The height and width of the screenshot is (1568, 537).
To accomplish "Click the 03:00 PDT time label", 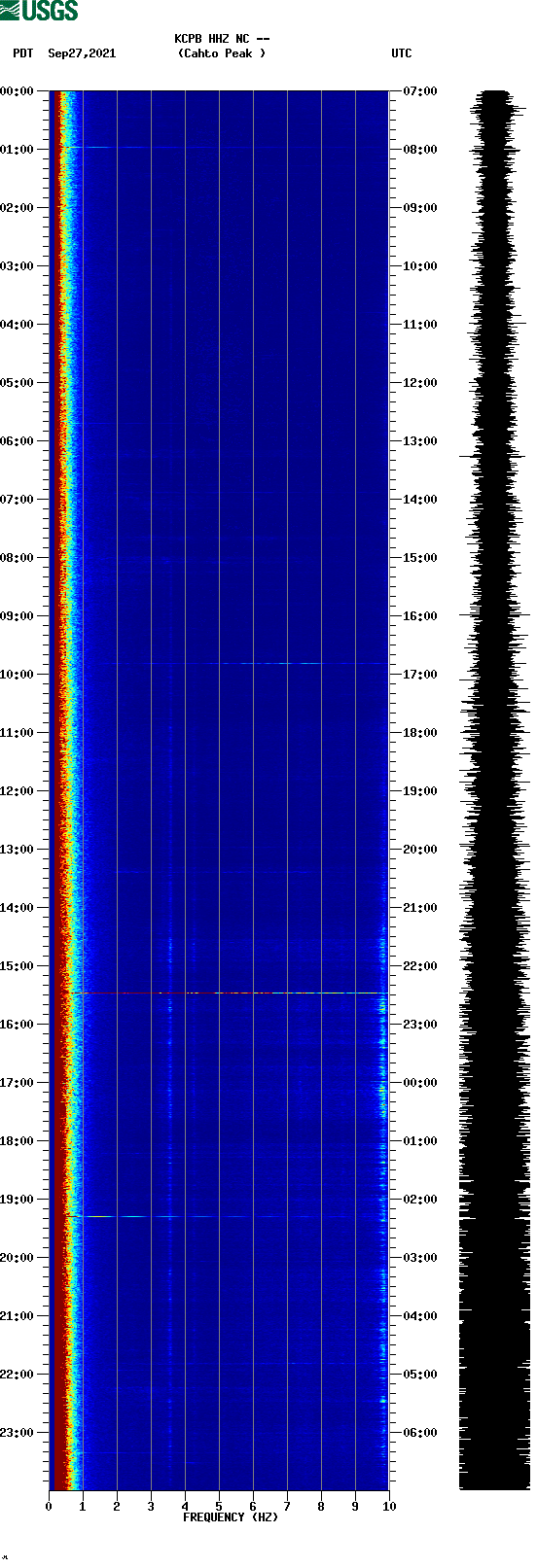I will click(x=18, y=266).
